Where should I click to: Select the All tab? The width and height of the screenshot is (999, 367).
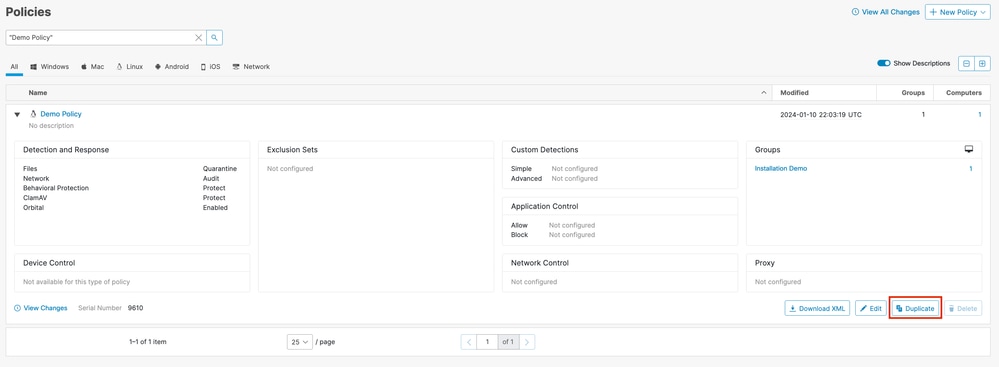tap(15, 67)
